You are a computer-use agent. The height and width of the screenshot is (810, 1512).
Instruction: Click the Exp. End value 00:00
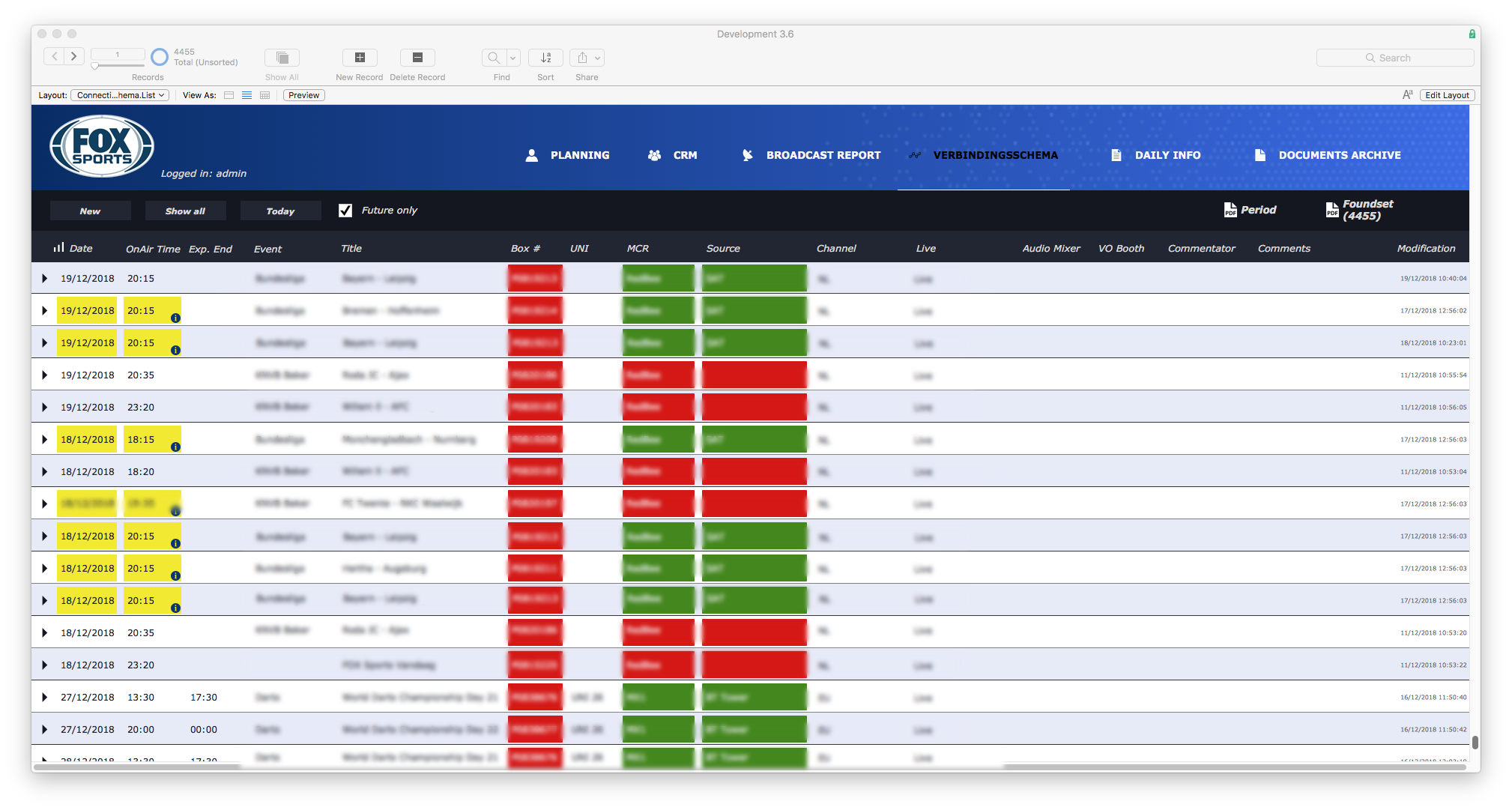(x=204, y=729)
